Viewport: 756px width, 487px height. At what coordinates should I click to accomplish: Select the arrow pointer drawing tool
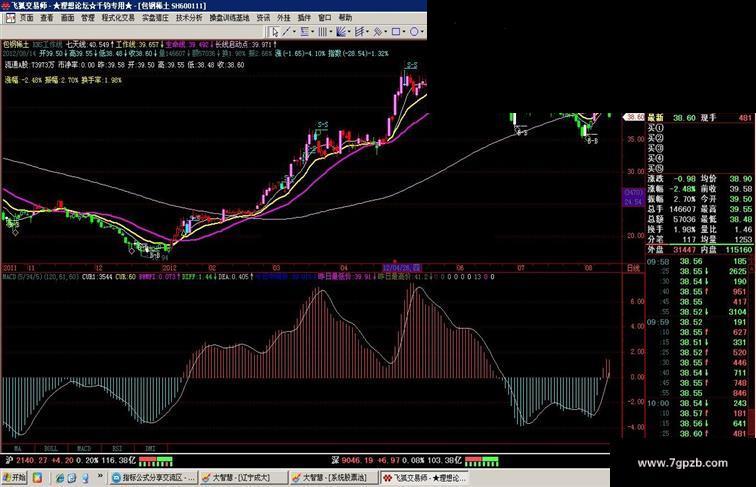pyautogui.click(x=274, y=32)
